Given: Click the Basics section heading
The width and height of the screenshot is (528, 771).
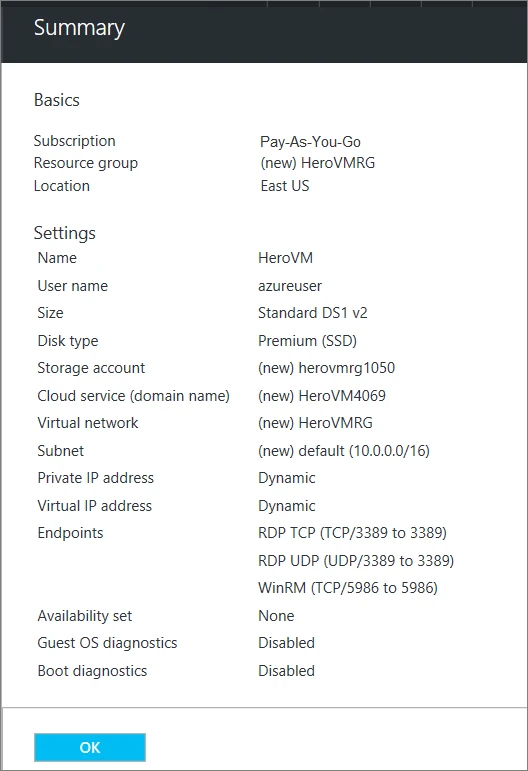Looking at the screenshot, I should [57, 100].
